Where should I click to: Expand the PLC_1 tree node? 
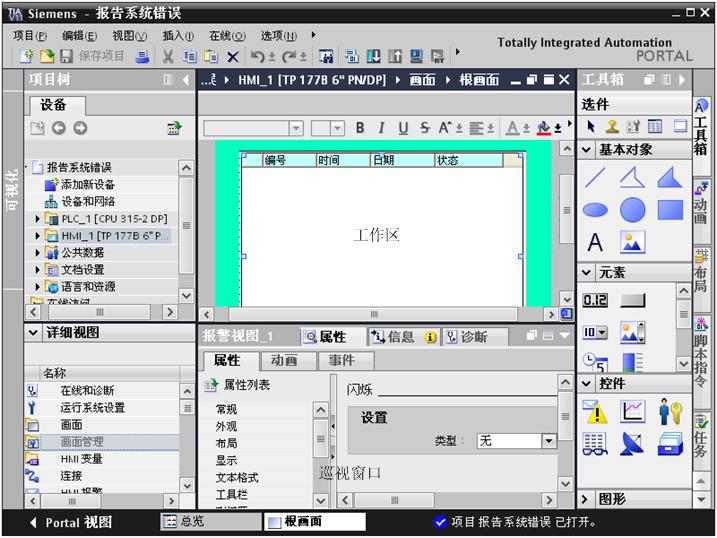37,219
